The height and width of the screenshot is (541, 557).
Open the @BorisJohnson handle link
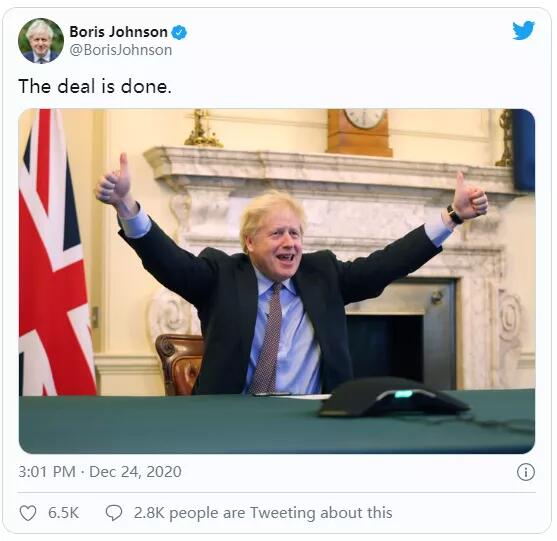[121, 50]
